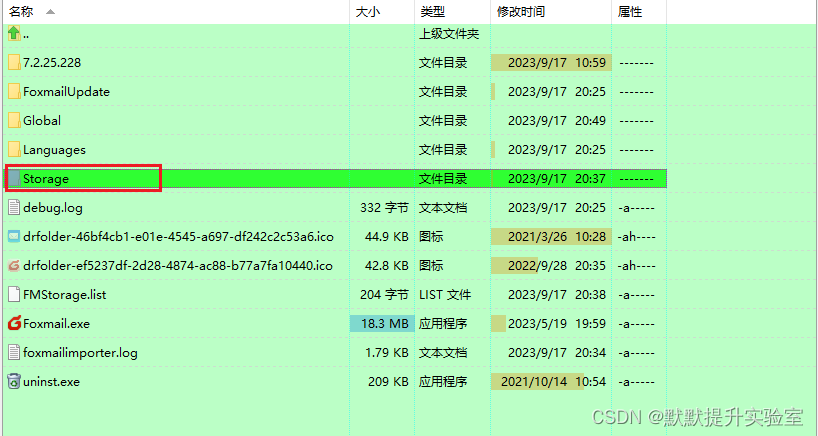Click the -ah---- attribute of drfolder-46bf4cb1
Viewport: 818px width, 436px height.
(636, 237)
